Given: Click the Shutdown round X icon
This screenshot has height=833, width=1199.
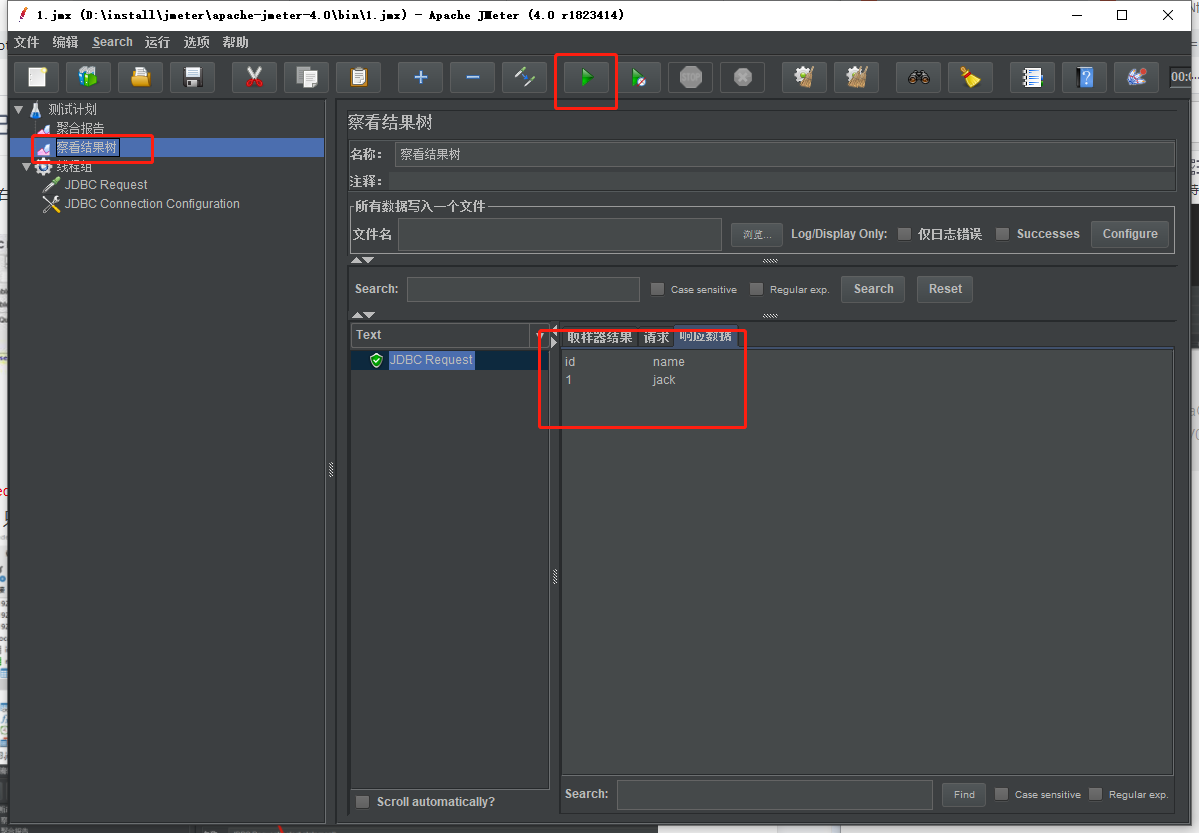Looking at the screenshot, I should click(742, 77).
